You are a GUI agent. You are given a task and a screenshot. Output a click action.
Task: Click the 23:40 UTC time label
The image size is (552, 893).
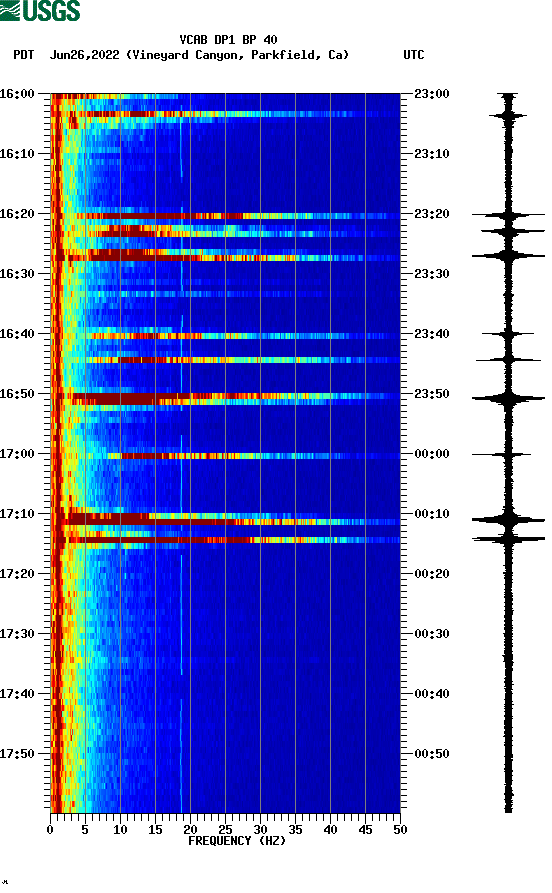point(432,334)
